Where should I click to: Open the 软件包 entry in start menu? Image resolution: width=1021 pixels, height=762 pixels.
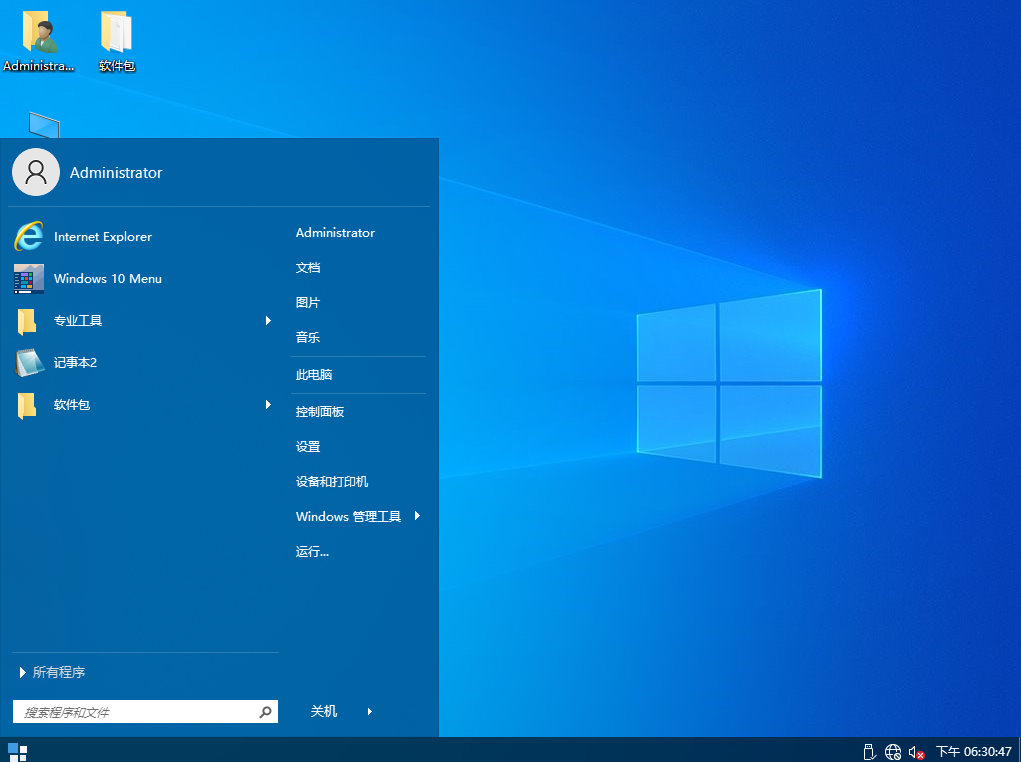(x=143, y=404)
